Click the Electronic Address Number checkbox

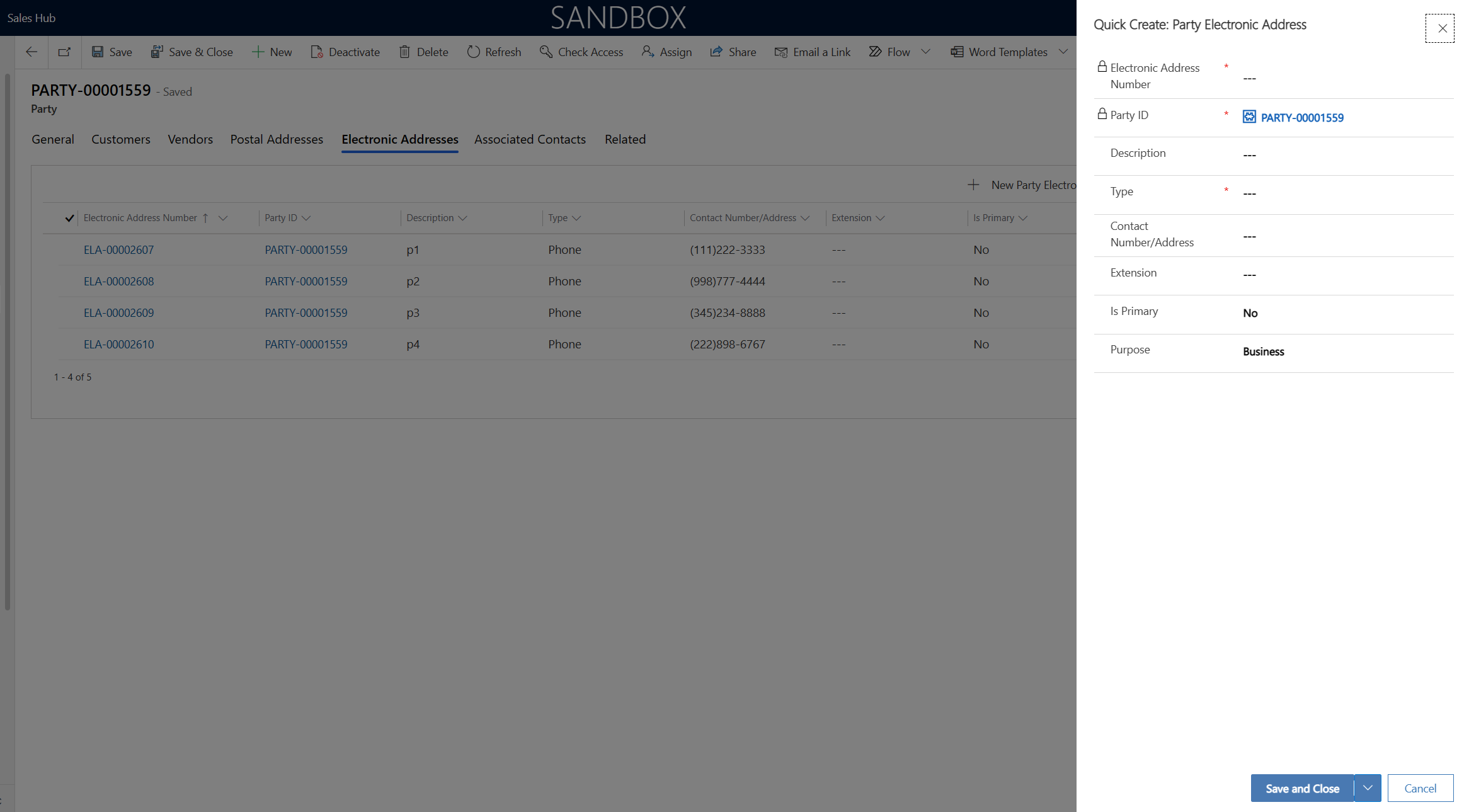[68, 218]
